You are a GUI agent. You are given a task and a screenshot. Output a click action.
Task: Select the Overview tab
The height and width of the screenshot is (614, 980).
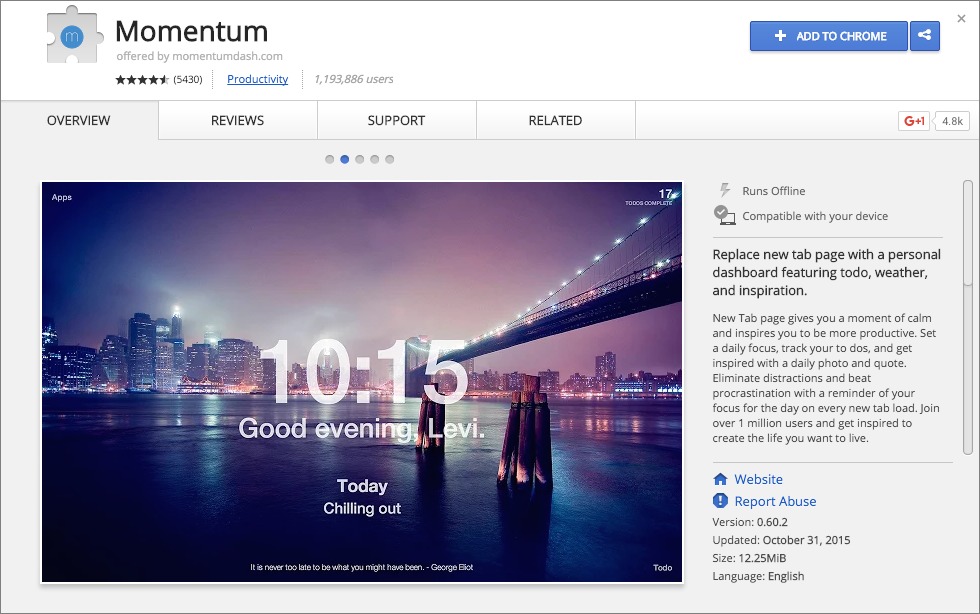[x=79, y=120]
